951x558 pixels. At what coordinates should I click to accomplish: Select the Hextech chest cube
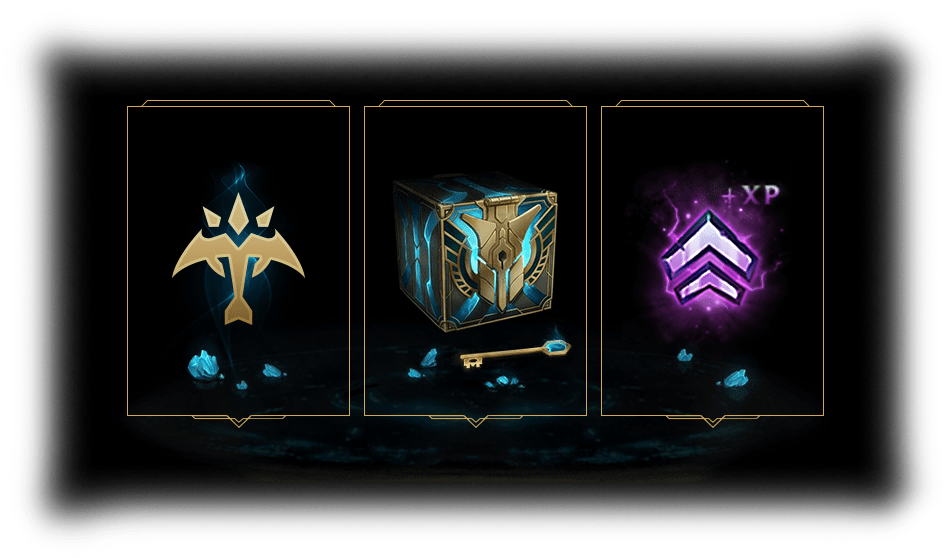[x=476, y=252]
